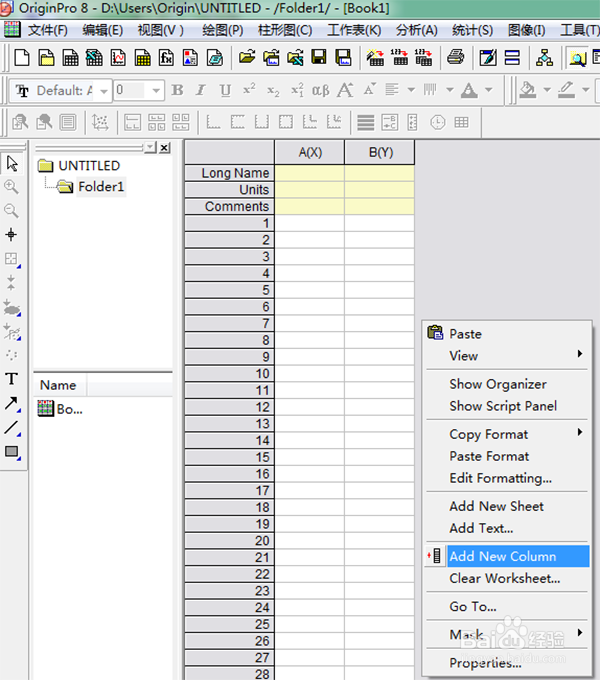Select the Arrow drawing tool
This screenshot has height=680, width=600.
coord(12,404)
